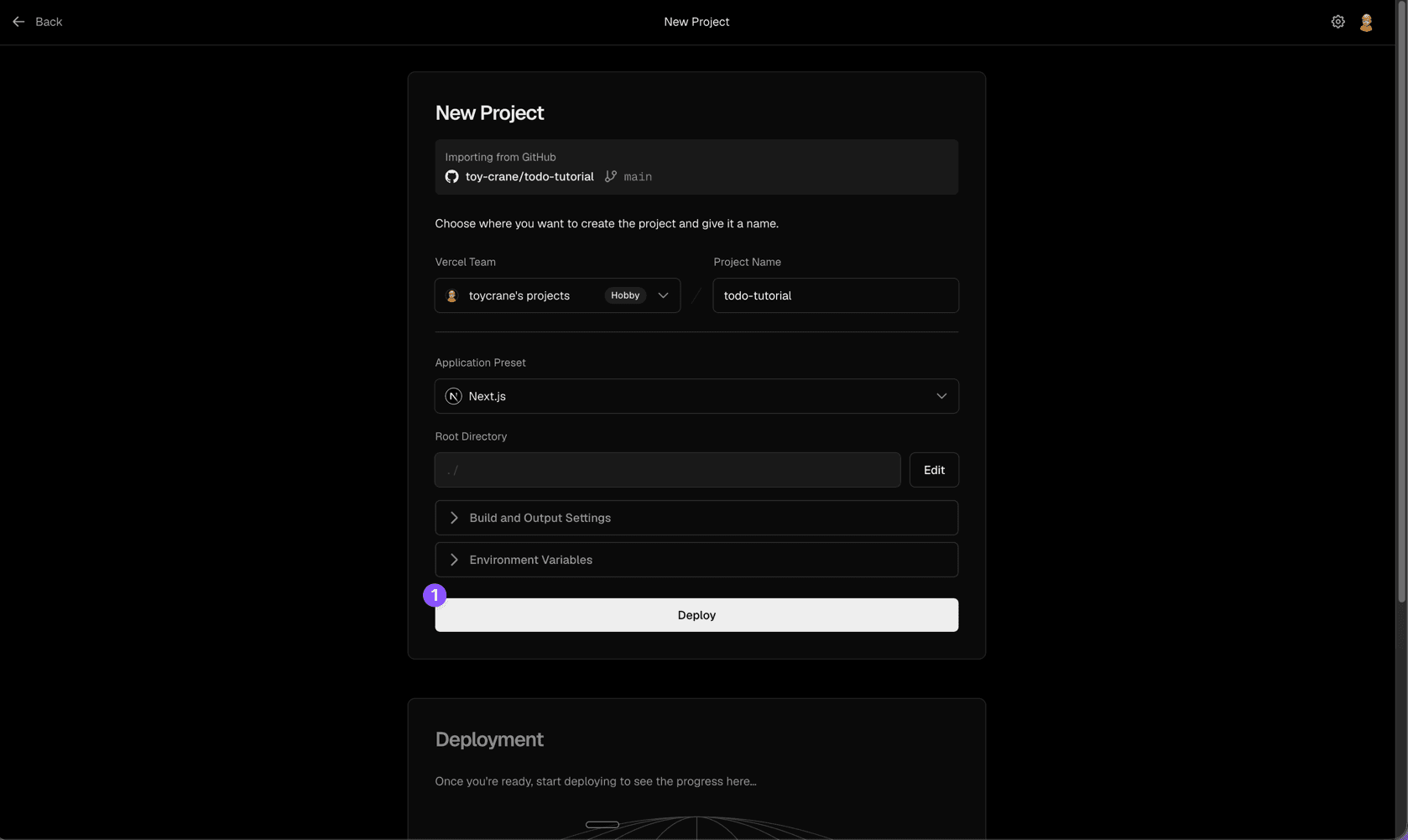Screen dimensions: 1408x840
Task: Click the git branch icon near main
Action: (611, 176)
